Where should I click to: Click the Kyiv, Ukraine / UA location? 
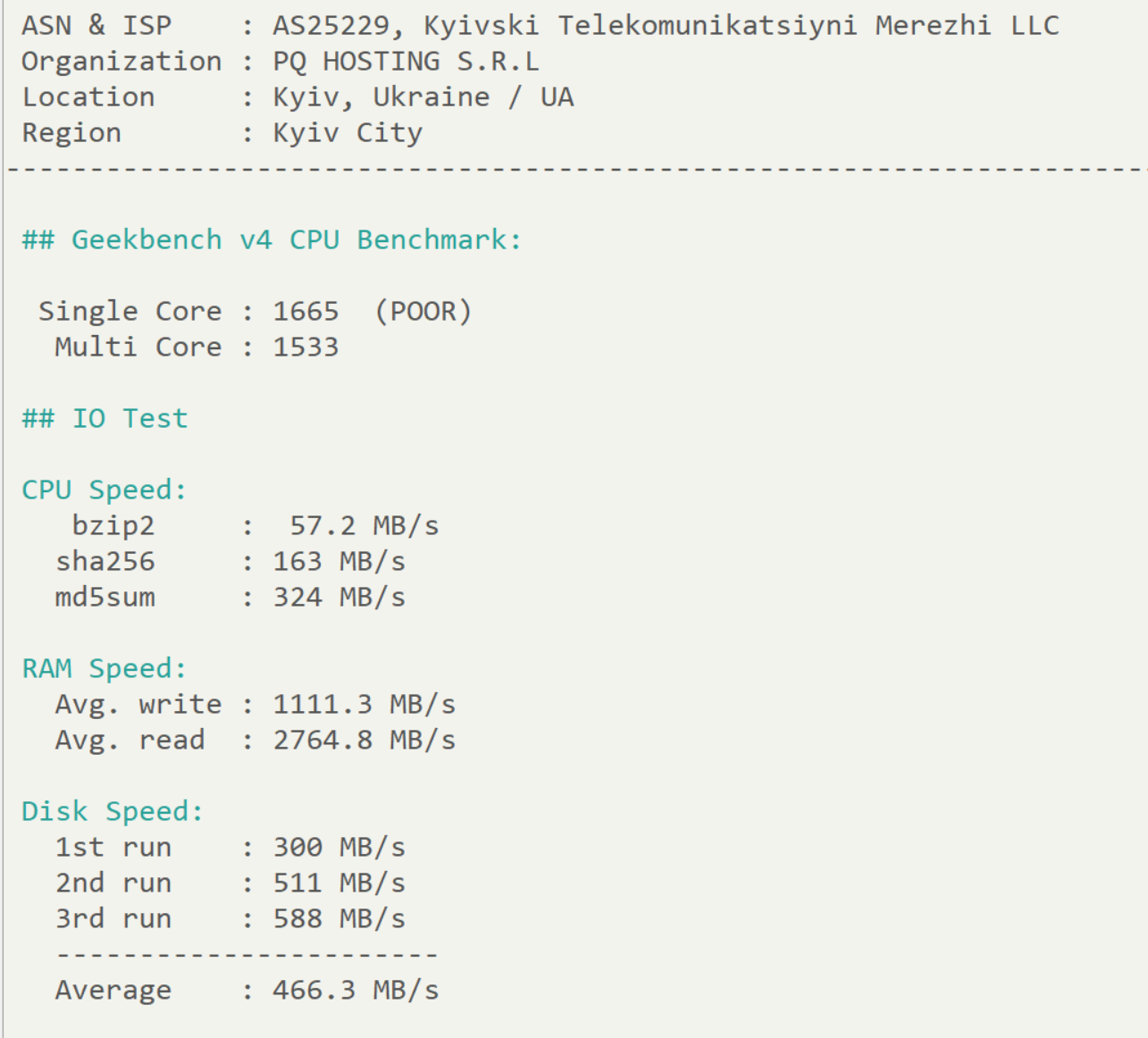423,96
